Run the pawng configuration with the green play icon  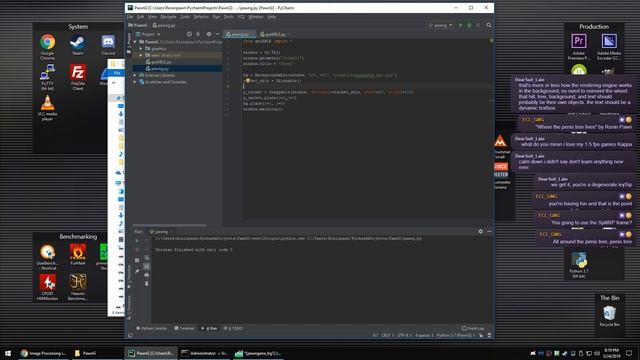(x=460, y=25)
